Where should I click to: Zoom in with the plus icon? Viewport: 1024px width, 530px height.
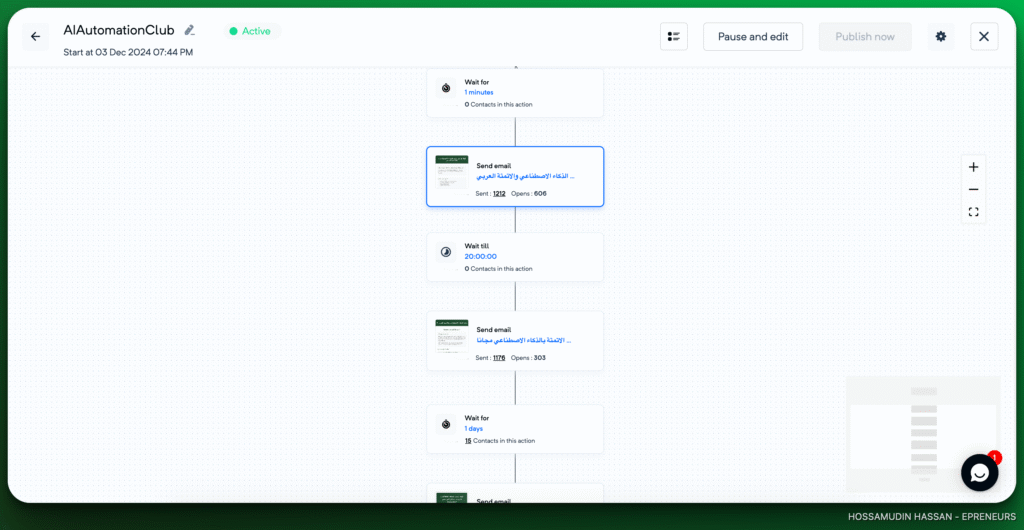coord(973,167)
